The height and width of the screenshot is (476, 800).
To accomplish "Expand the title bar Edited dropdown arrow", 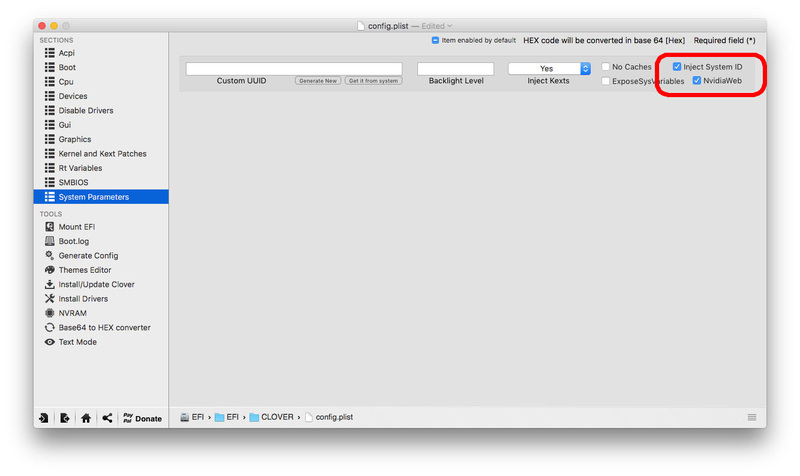I will tap(449, 26).
